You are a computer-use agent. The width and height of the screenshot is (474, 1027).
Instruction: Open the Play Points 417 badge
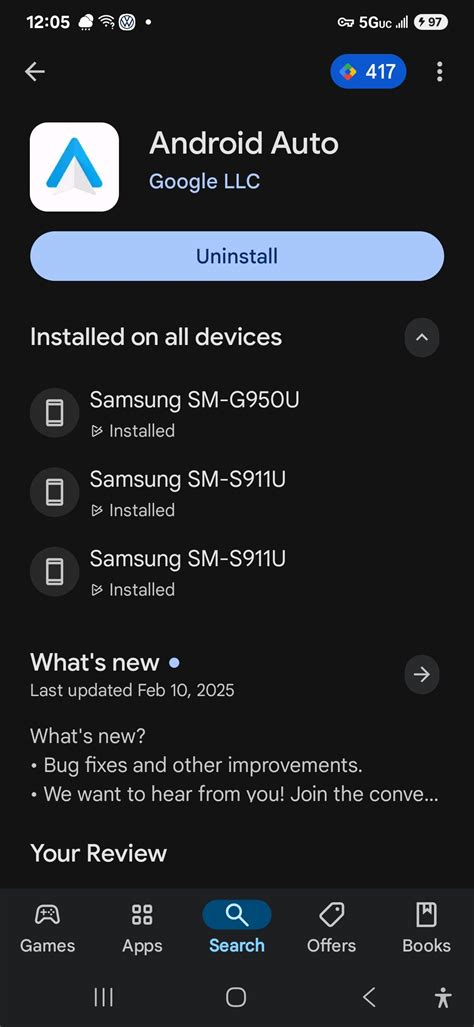coord(368,71)
